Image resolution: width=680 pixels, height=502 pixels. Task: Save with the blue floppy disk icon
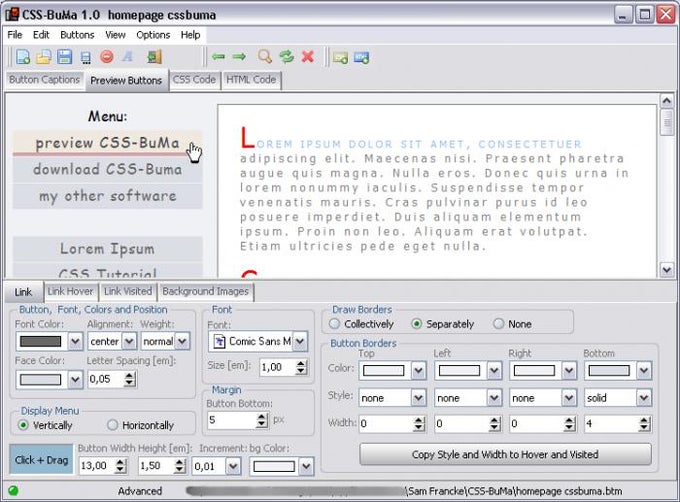65,57
